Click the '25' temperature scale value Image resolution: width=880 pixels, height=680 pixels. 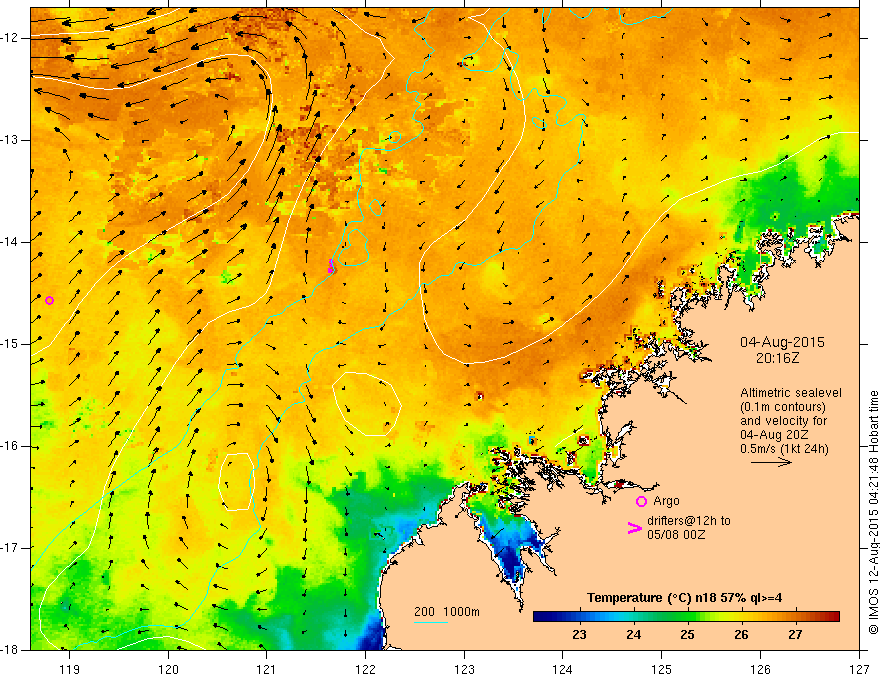coord(688,635)
